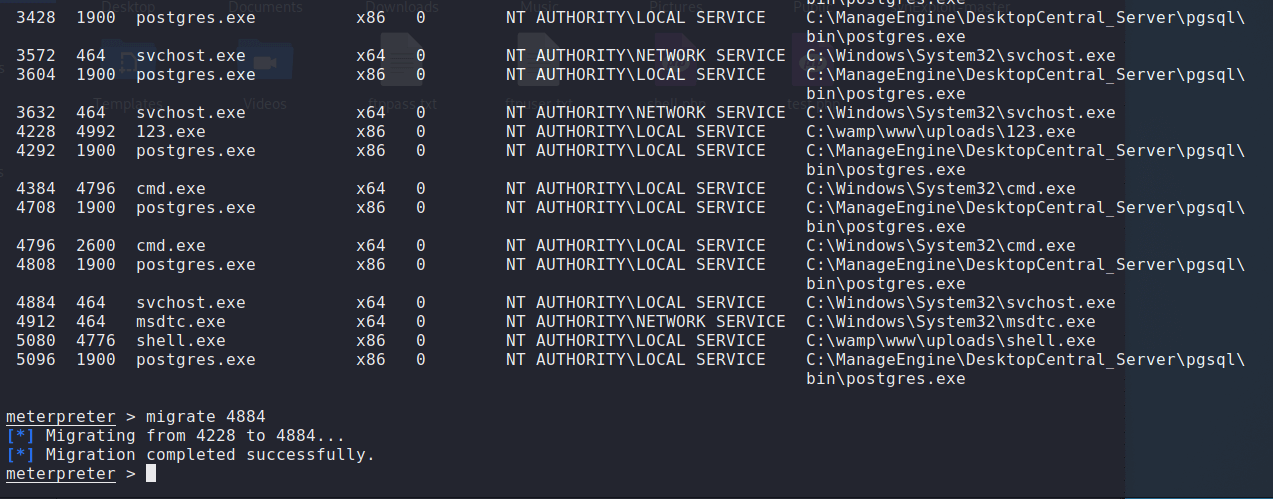Click svchost.exe name in the PID 3632 row
Viewport: 1273px width, 499px height.
point(191,113)
